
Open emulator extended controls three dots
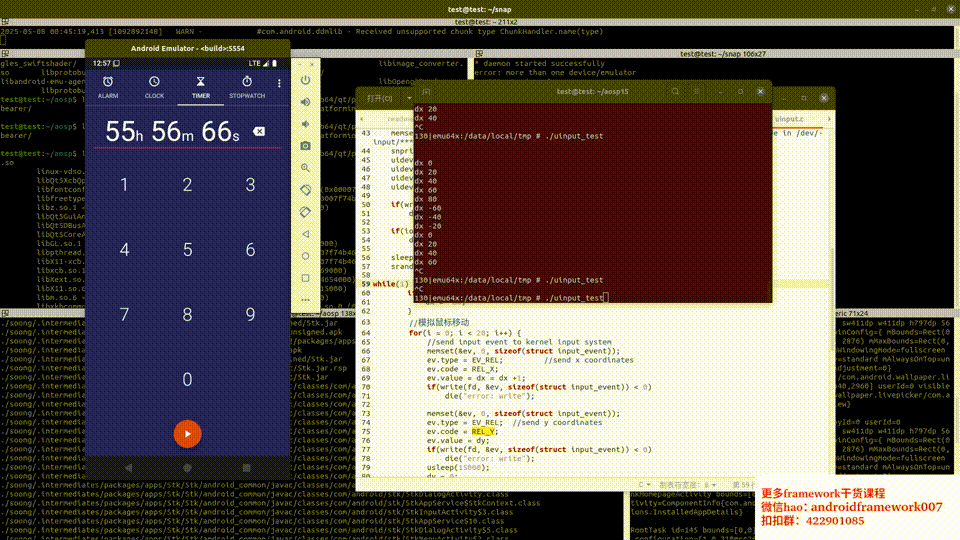(306, 300)
